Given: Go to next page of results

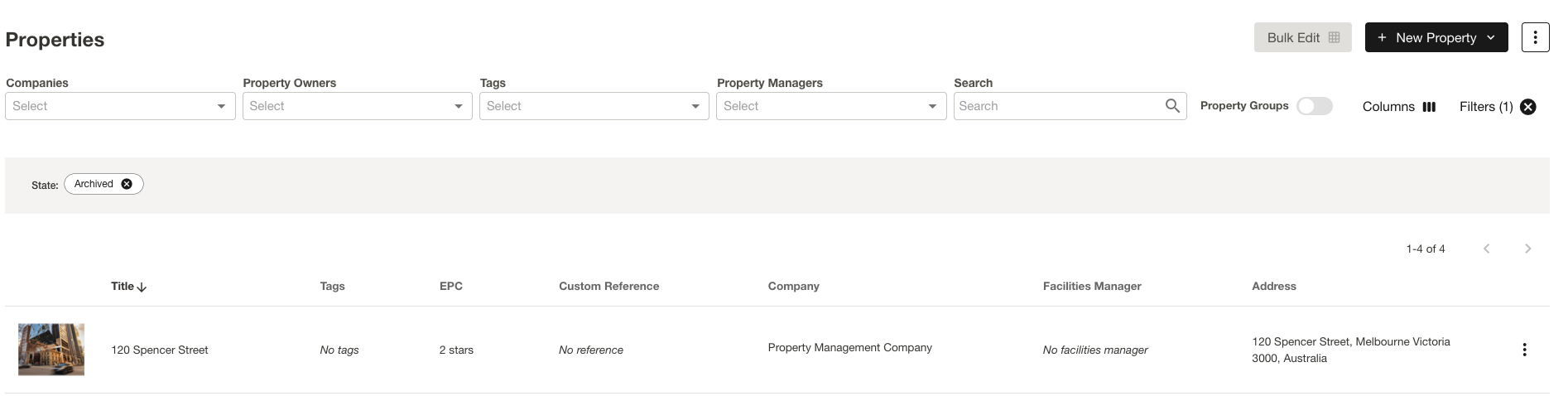Looking at the screenshot, I should point(1527,249).
